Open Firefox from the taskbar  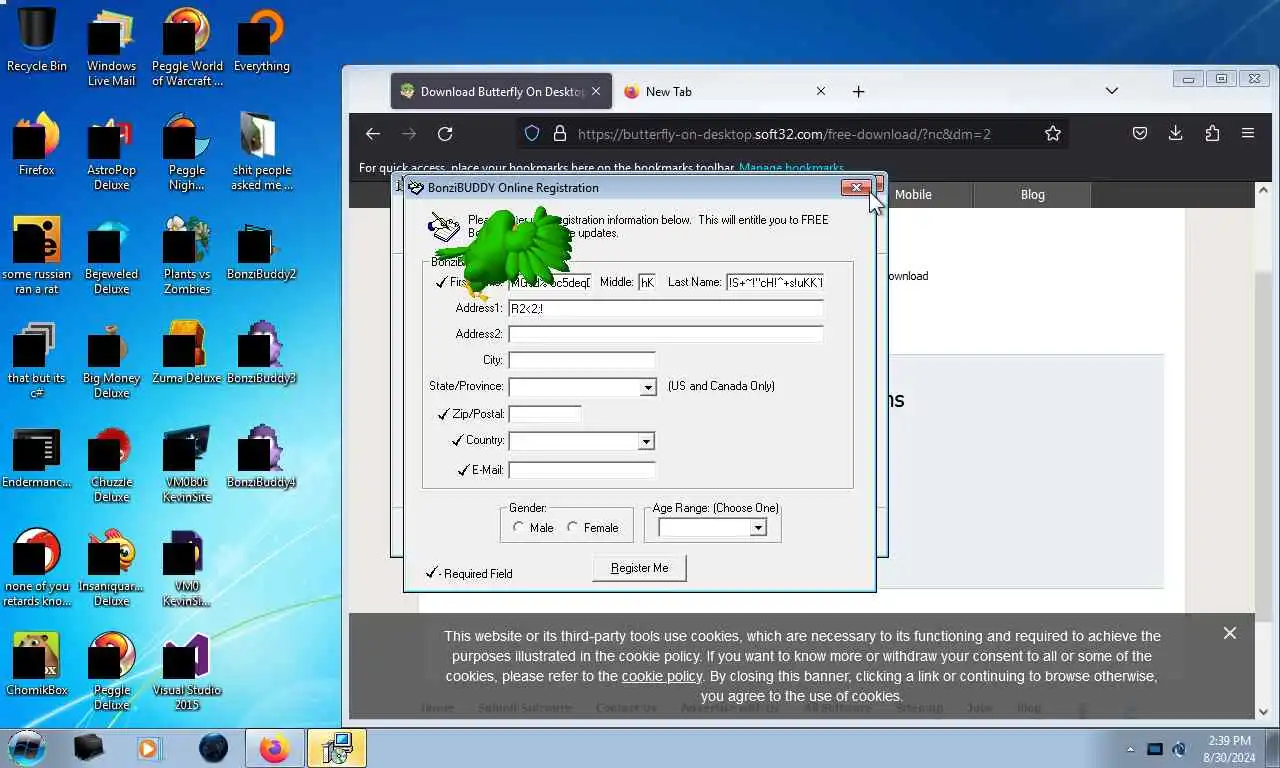[x=274, y=748]
